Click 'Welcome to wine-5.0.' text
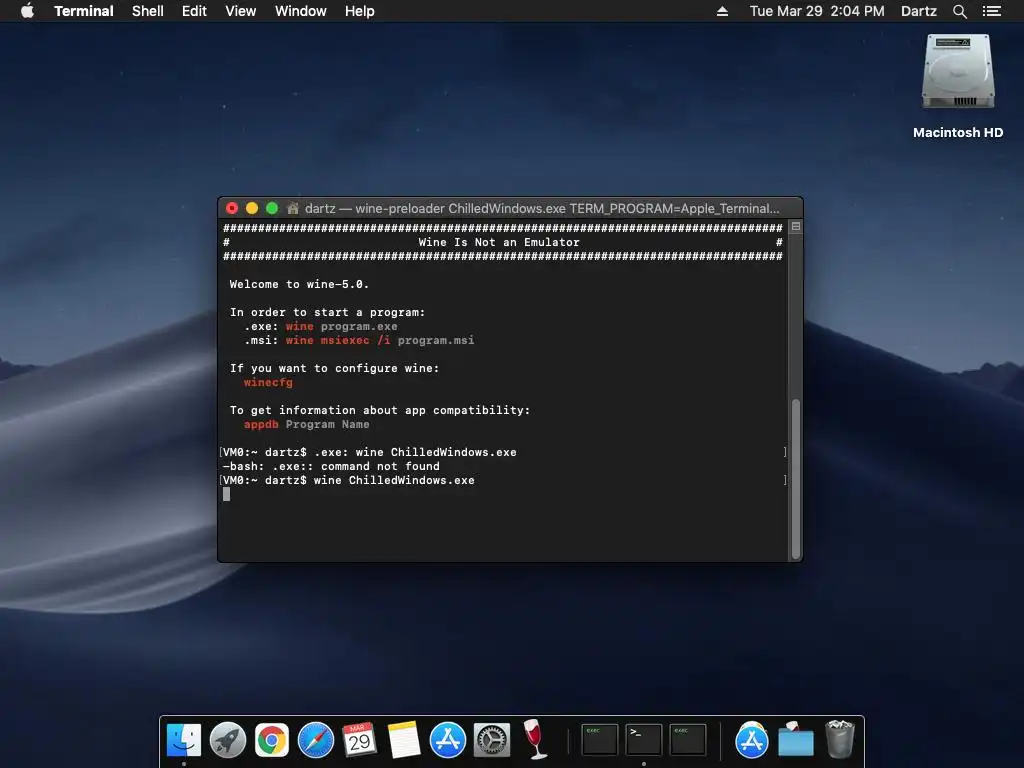Viewport: 1024px width, 768px height. 299,284
